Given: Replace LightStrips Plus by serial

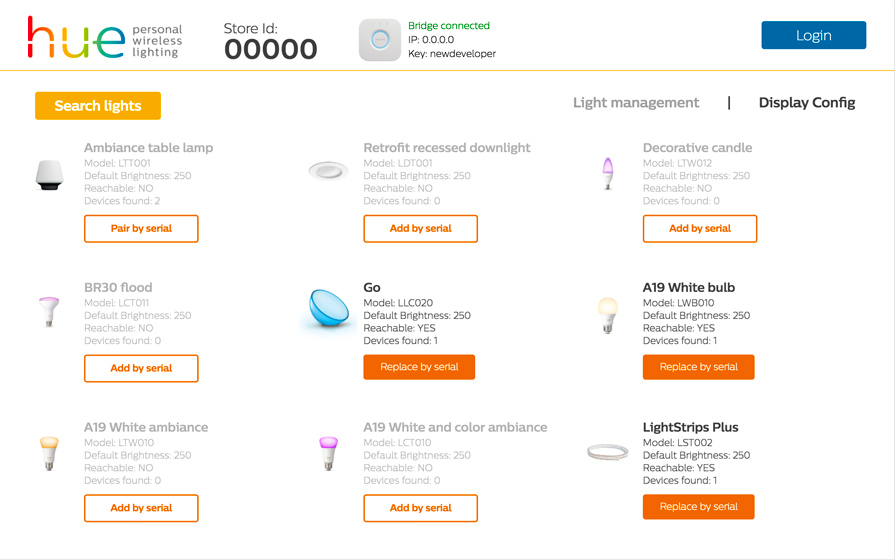Looking at the screenshot, I should pos(699,507).
